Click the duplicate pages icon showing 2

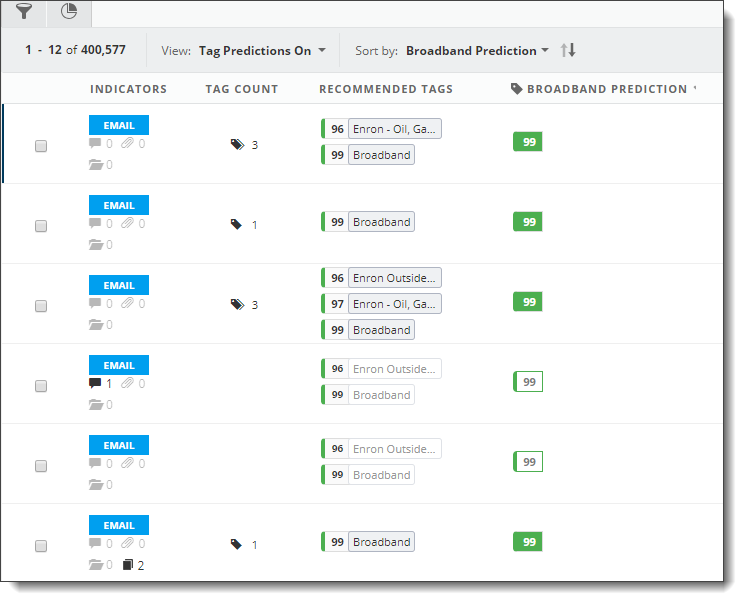click(128, 565)
